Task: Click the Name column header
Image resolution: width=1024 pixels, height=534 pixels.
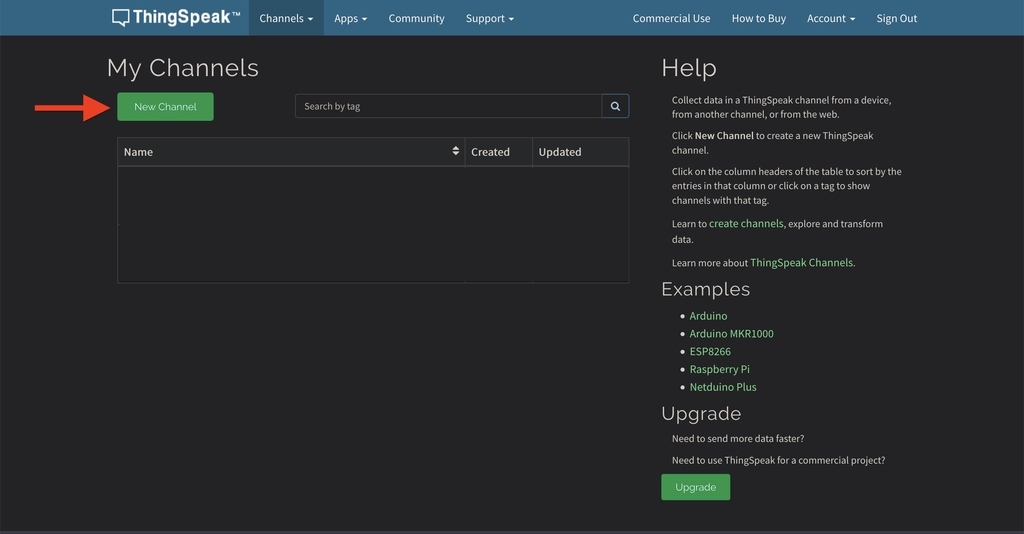Action: pos(291,151)
